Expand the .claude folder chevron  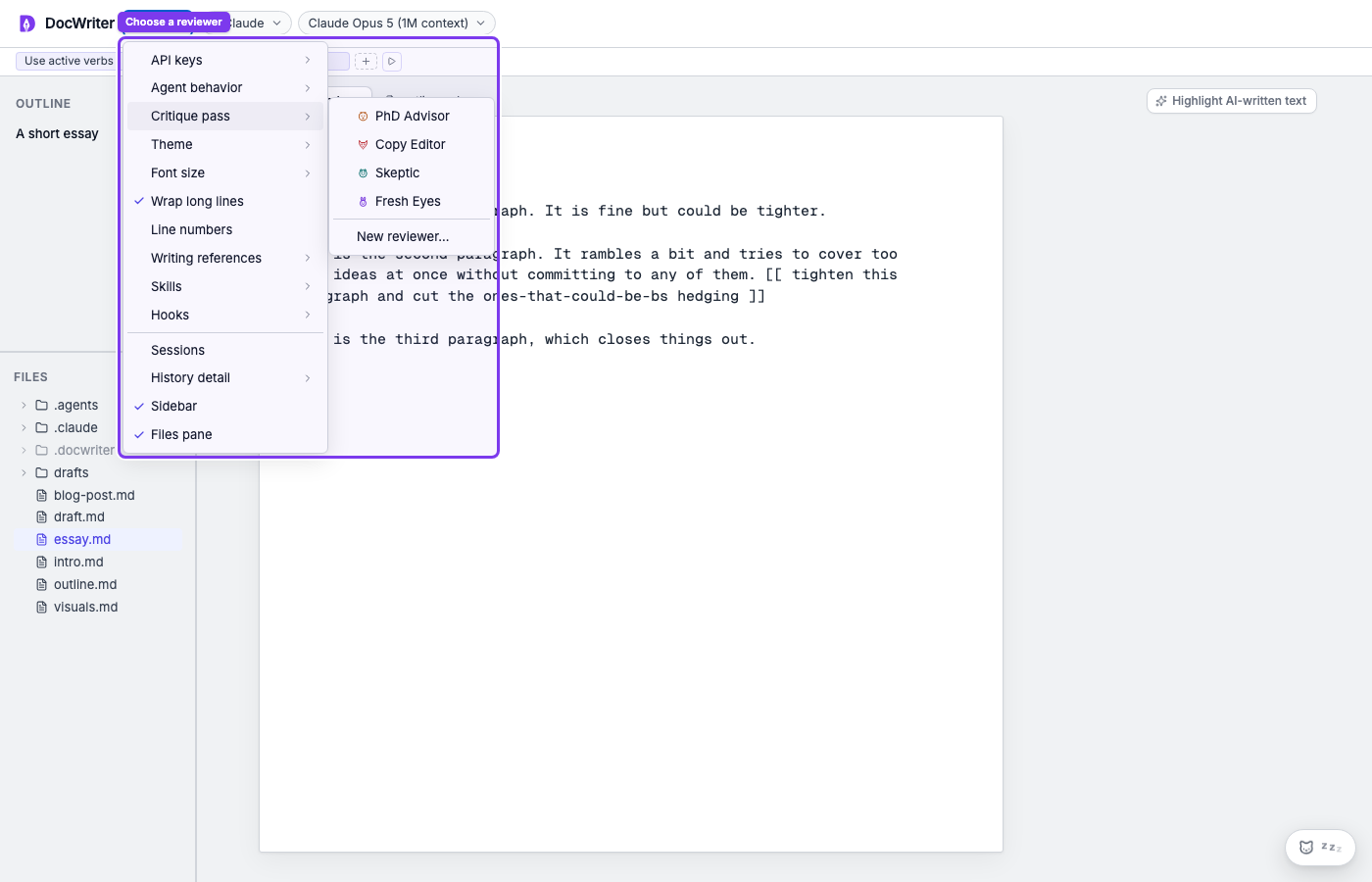(x=24, y=427)
